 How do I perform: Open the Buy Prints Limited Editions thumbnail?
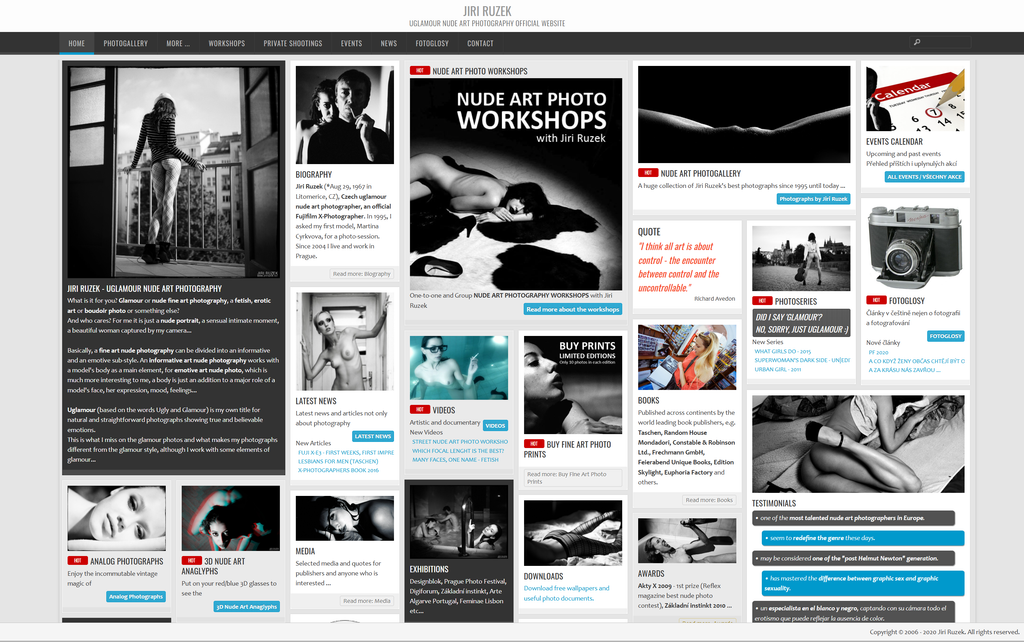[573, 385]
